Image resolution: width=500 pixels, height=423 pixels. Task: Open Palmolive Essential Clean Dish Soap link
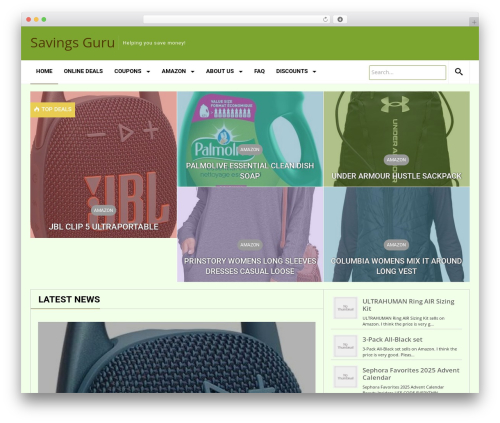tap(250, 171)
